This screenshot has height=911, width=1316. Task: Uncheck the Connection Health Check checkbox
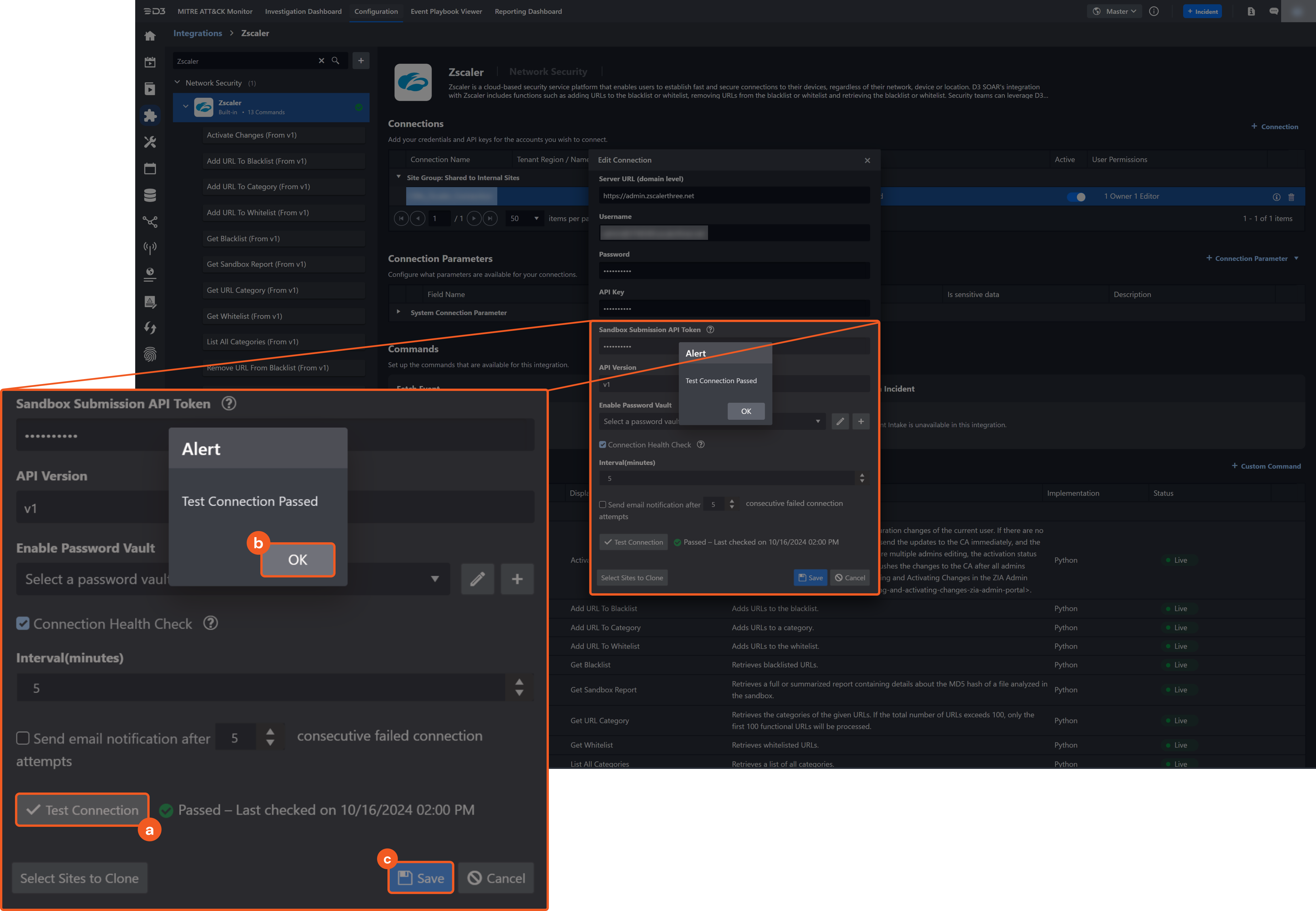pos(603,445)
